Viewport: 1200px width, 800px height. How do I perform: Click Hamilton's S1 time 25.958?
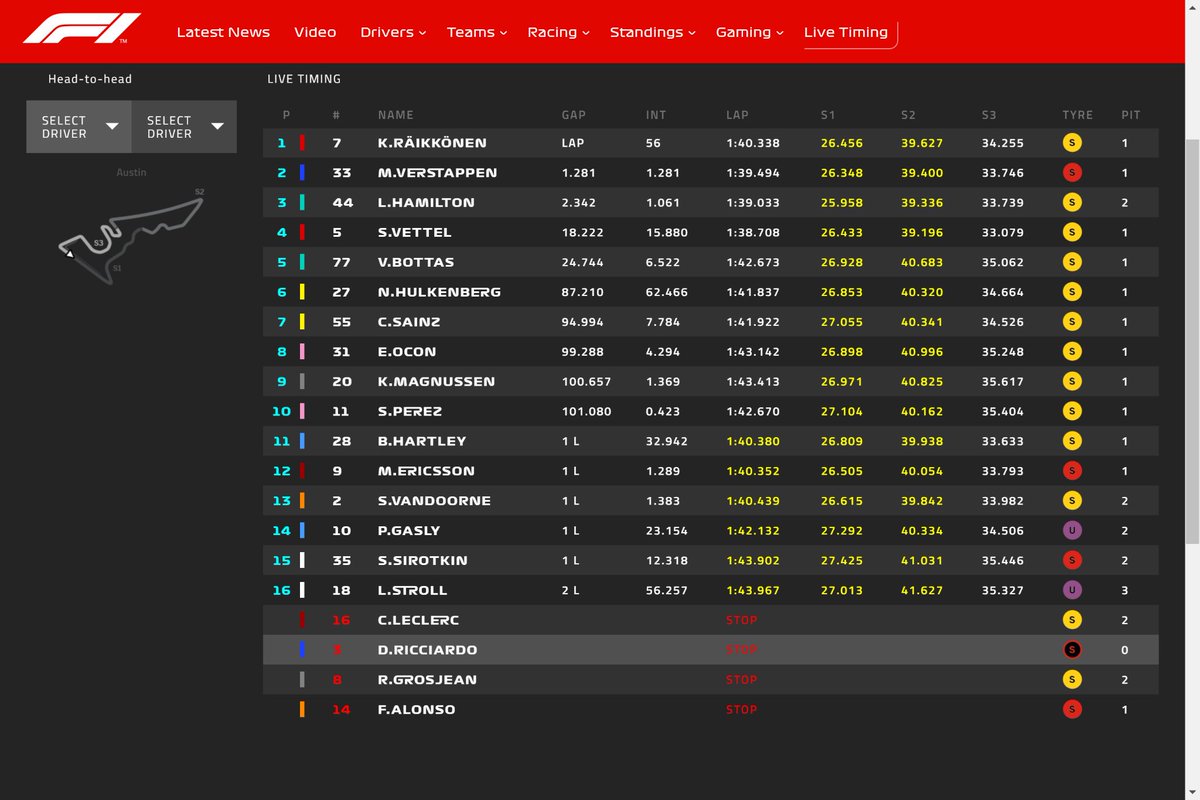click(x=842, y=203)
